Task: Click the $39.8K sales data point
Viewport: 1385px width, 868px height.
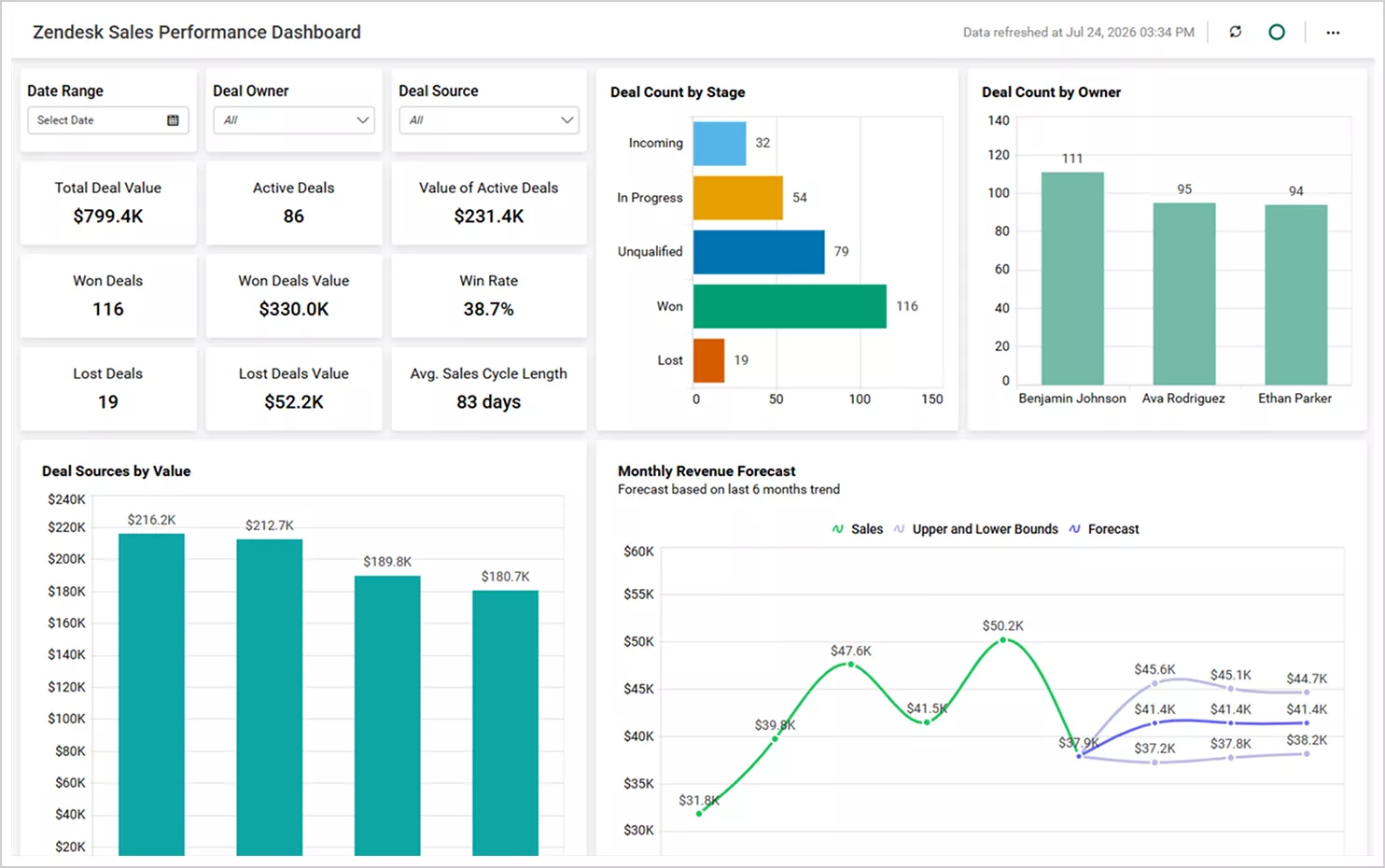Action: [775, 739]
